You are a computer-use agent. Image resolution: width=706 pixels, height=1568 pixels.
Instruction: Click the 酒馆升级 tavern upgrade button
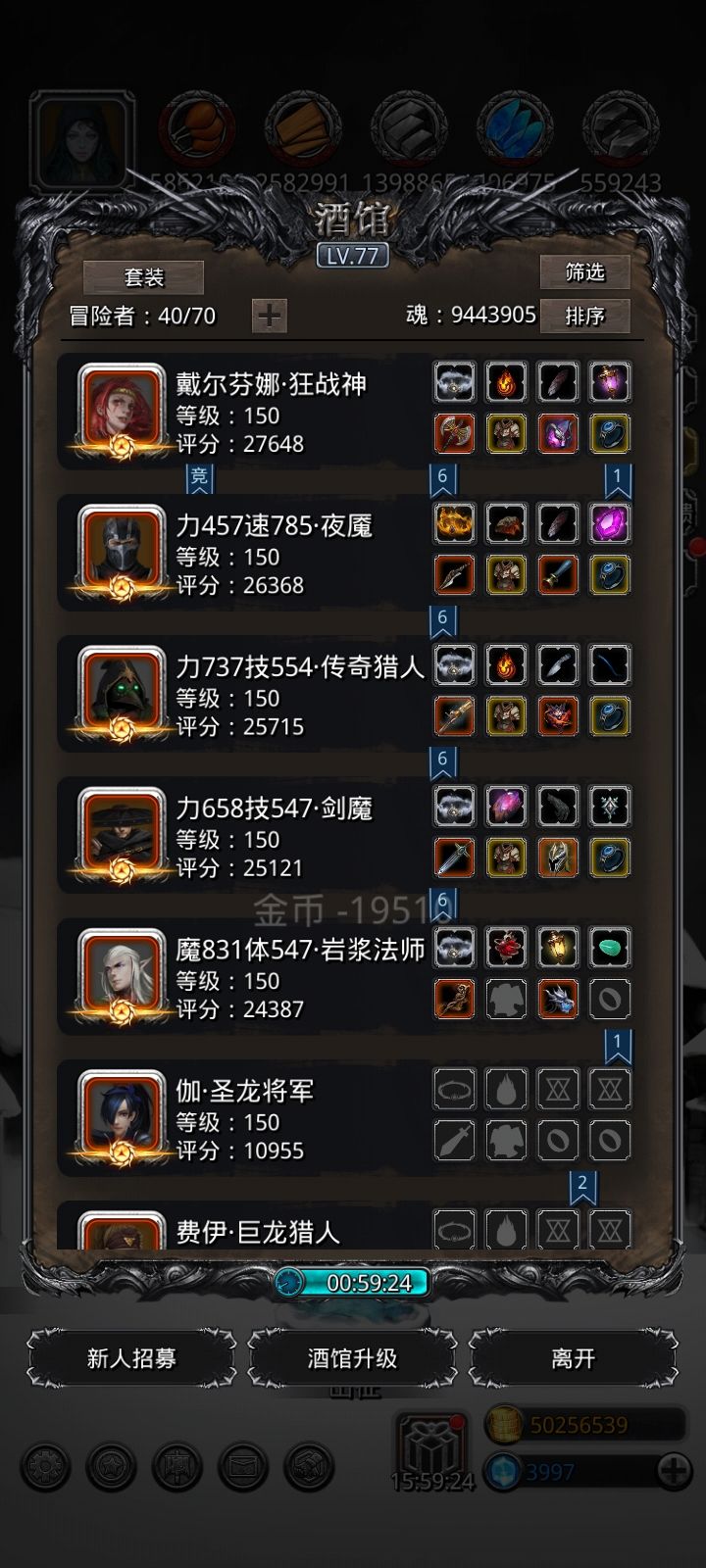(x=352, y=1358)
